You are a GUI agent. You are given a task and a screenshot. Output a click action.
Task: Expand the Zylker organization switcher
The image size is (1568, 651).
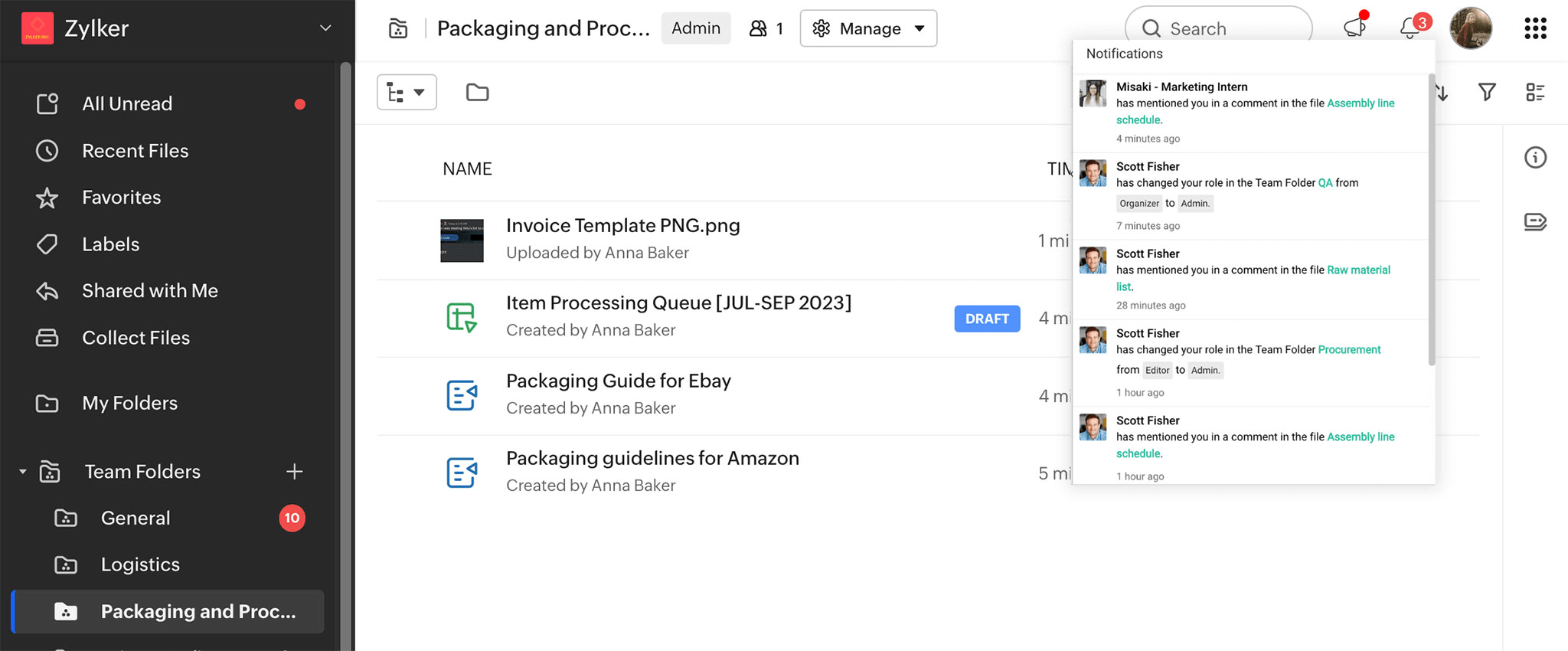click(x=325, y=28)
